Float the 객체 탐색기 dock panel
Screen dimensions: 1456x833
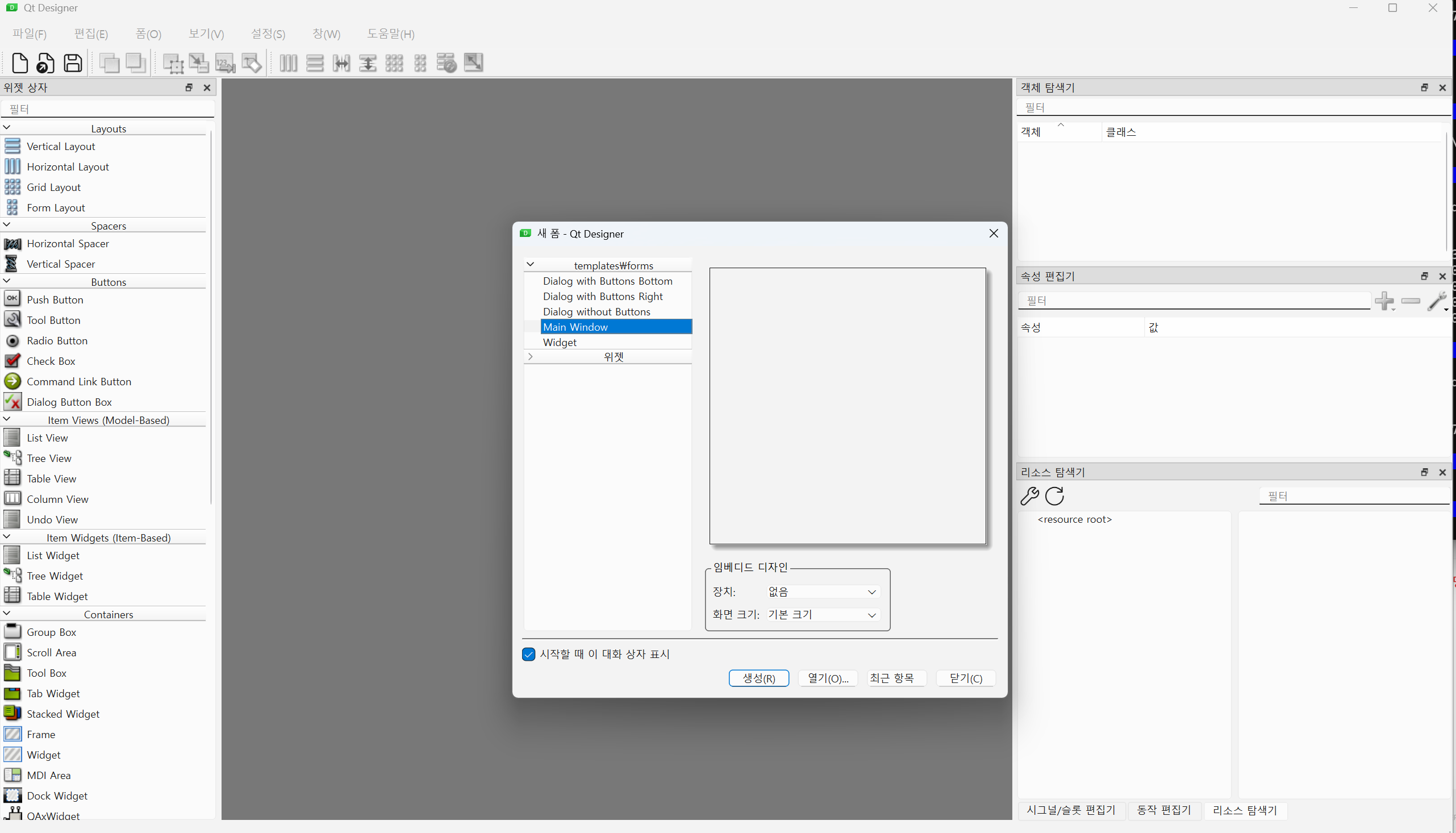click(x=1425, y=88)
